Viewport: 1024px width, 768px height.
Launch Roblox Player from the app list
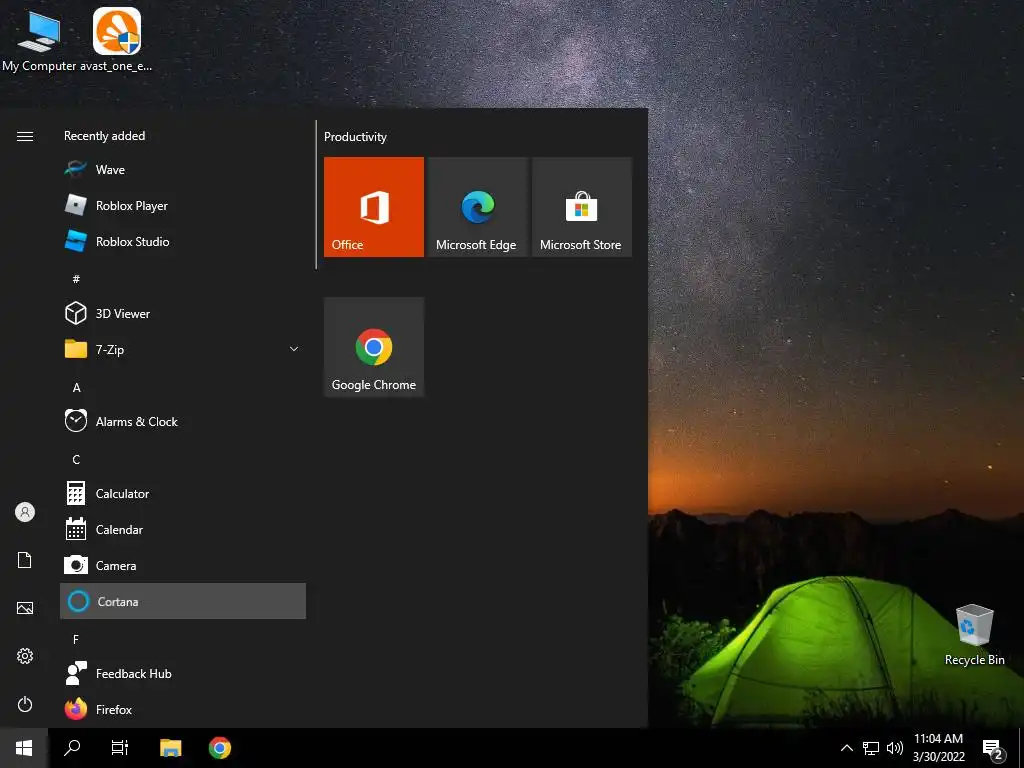click(x=183, y=206)
